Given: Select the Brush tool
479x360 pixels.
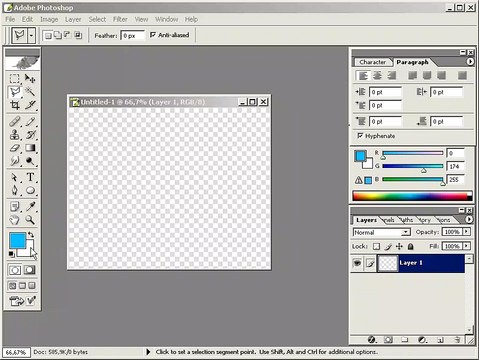Looking at the screenshot, I should pyautogui.click(x=30, y=121).
